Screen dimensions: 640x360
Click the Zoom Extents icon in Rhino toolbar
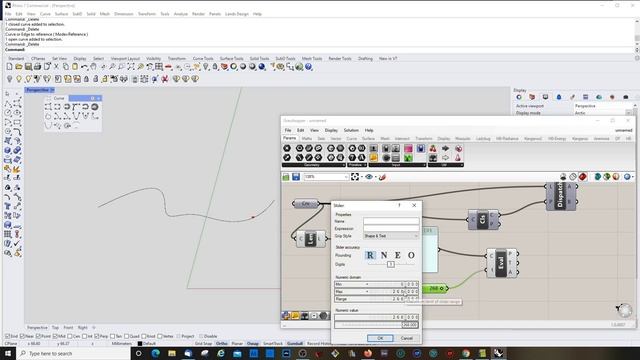click(x=131, y=67)
